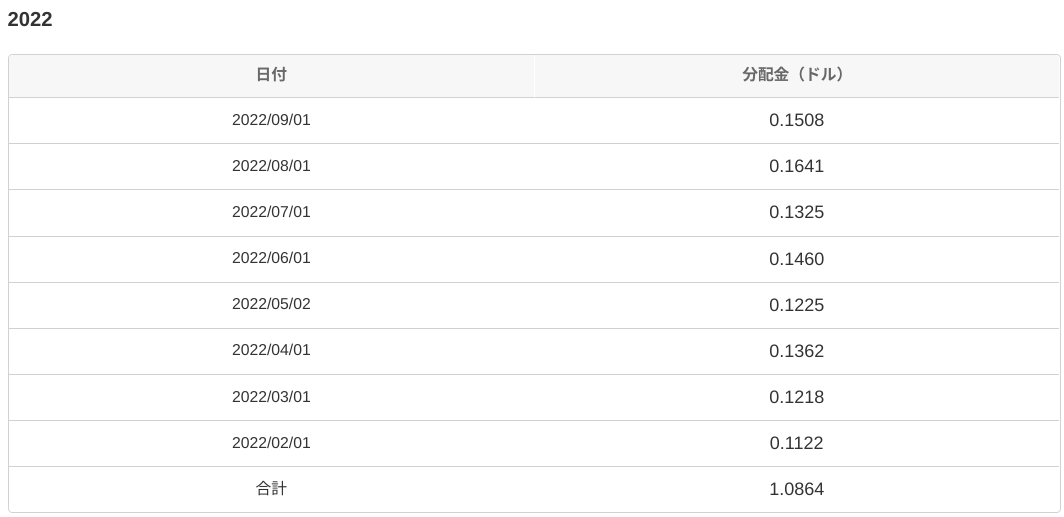Select the 0.1225 dividend value
Viewport: 1064px width, 517px height.
coord(796,305)
